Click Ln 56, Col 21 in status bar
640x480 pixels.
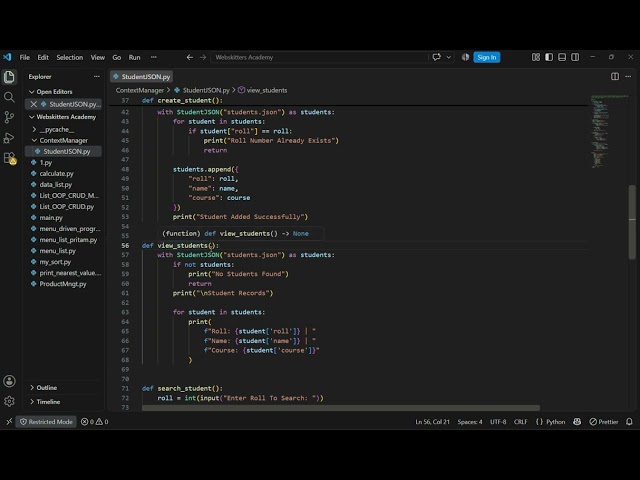coord(432,422)
